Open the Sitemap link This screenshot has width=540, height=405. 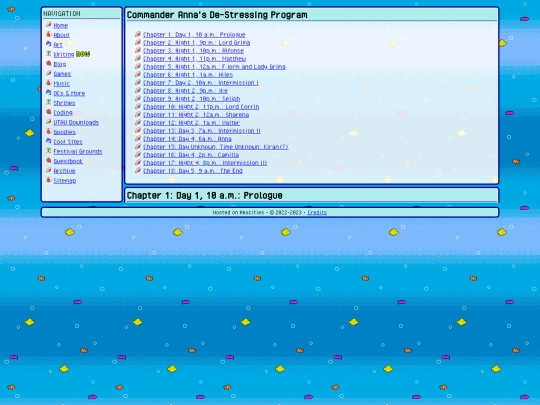pos(65,180)
